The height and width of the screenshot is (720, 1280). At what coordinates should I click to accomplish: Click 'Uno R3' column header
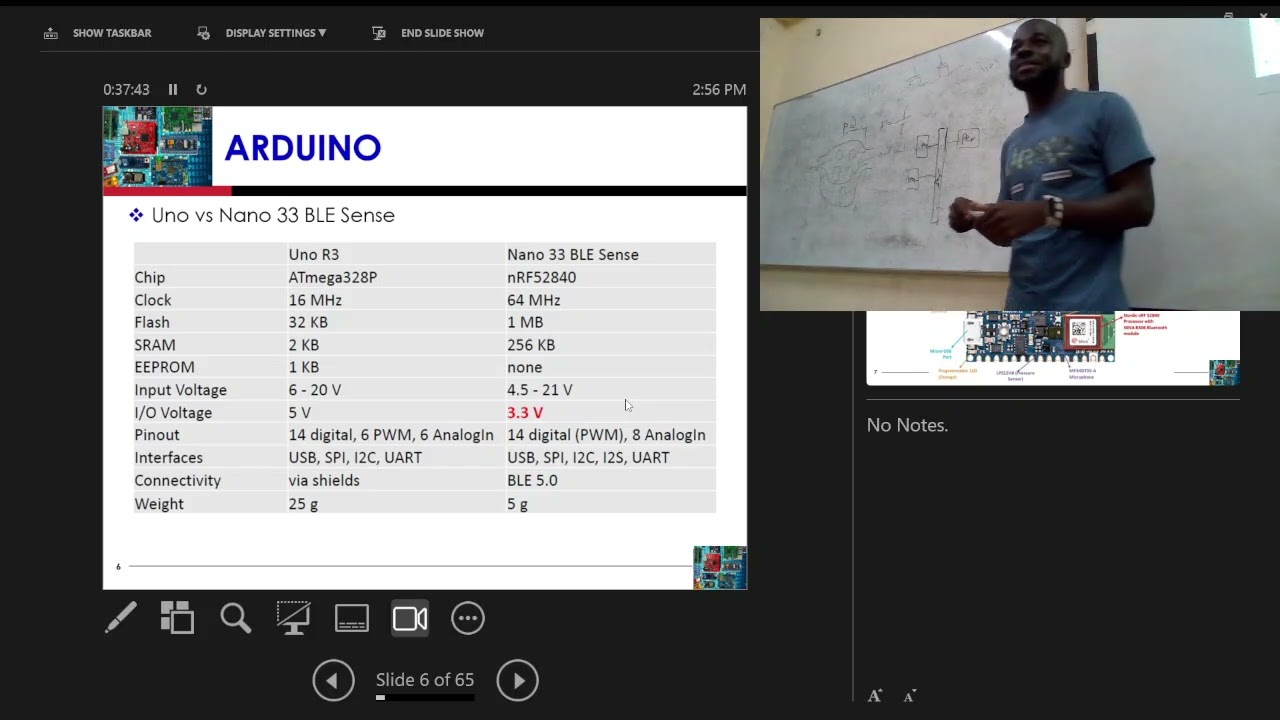tap(314, 254)
